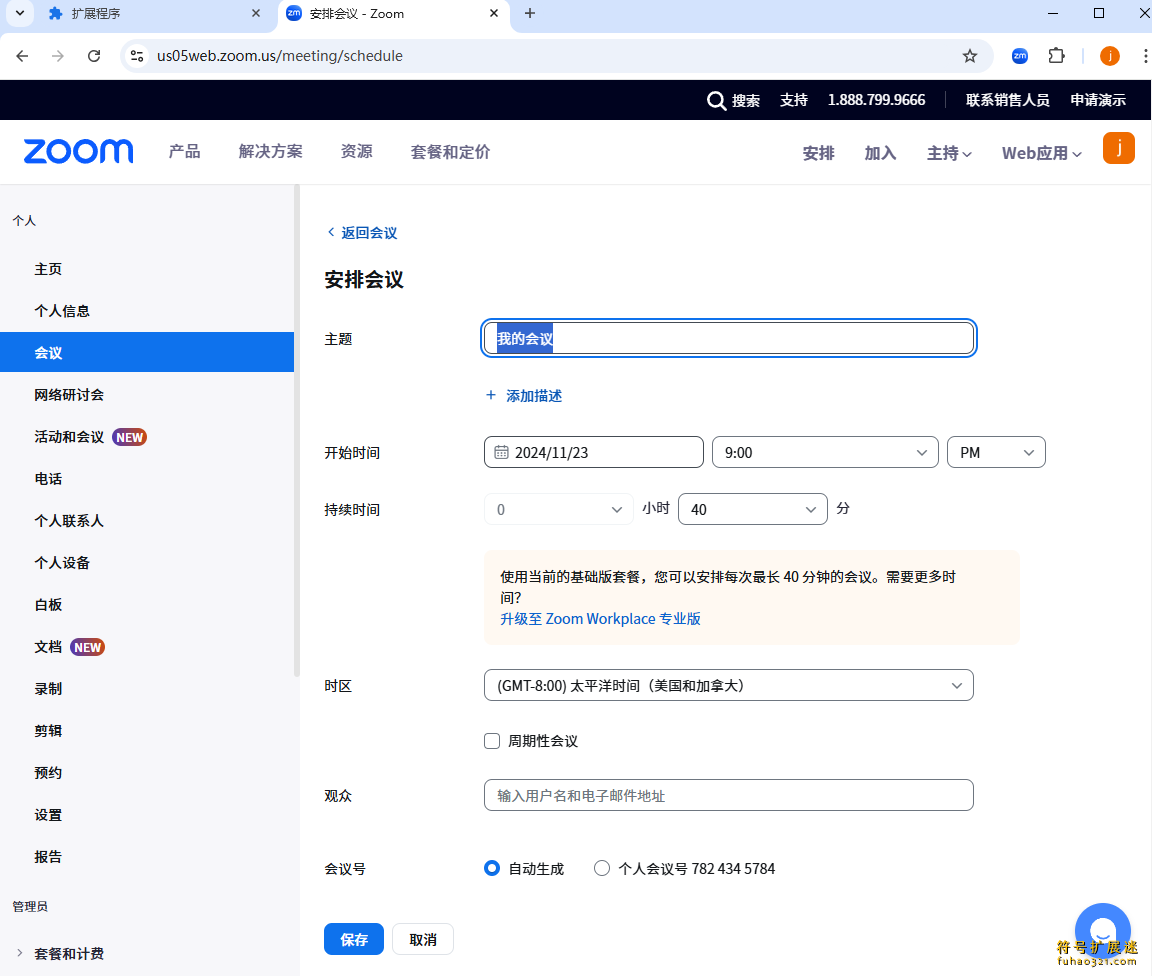Click the sidebar vertical scrollbar
Image resolution: width=1152 pixels, height=976 pixels.
tap(297, 430)
